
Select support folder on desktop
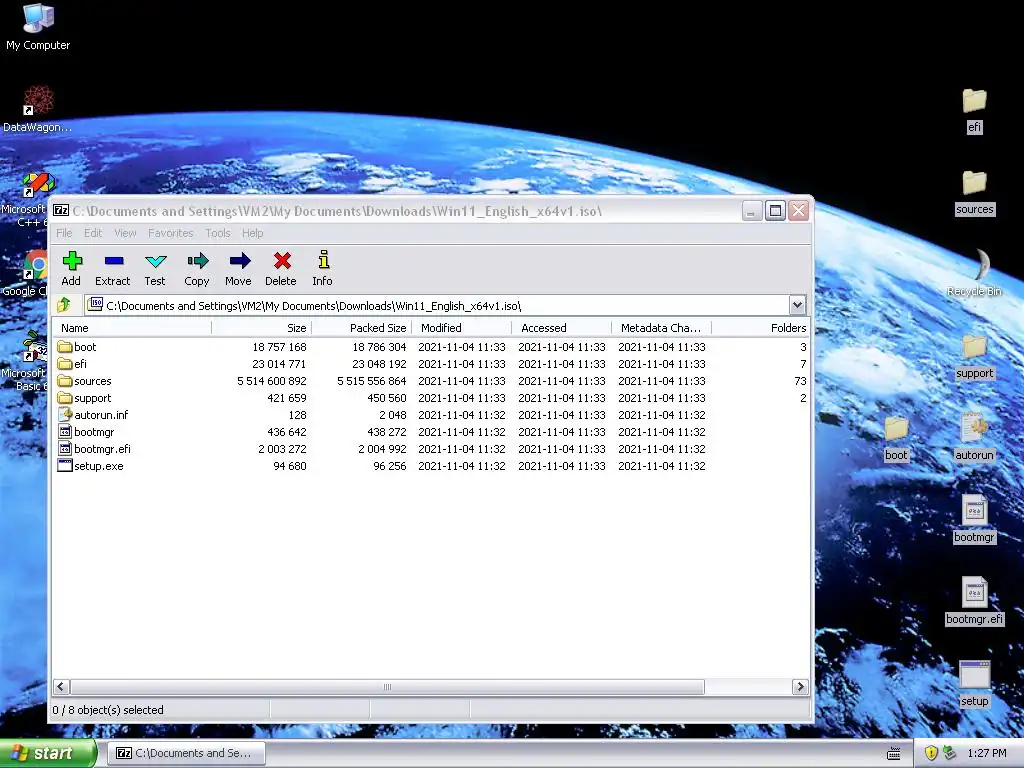(974, 357)
